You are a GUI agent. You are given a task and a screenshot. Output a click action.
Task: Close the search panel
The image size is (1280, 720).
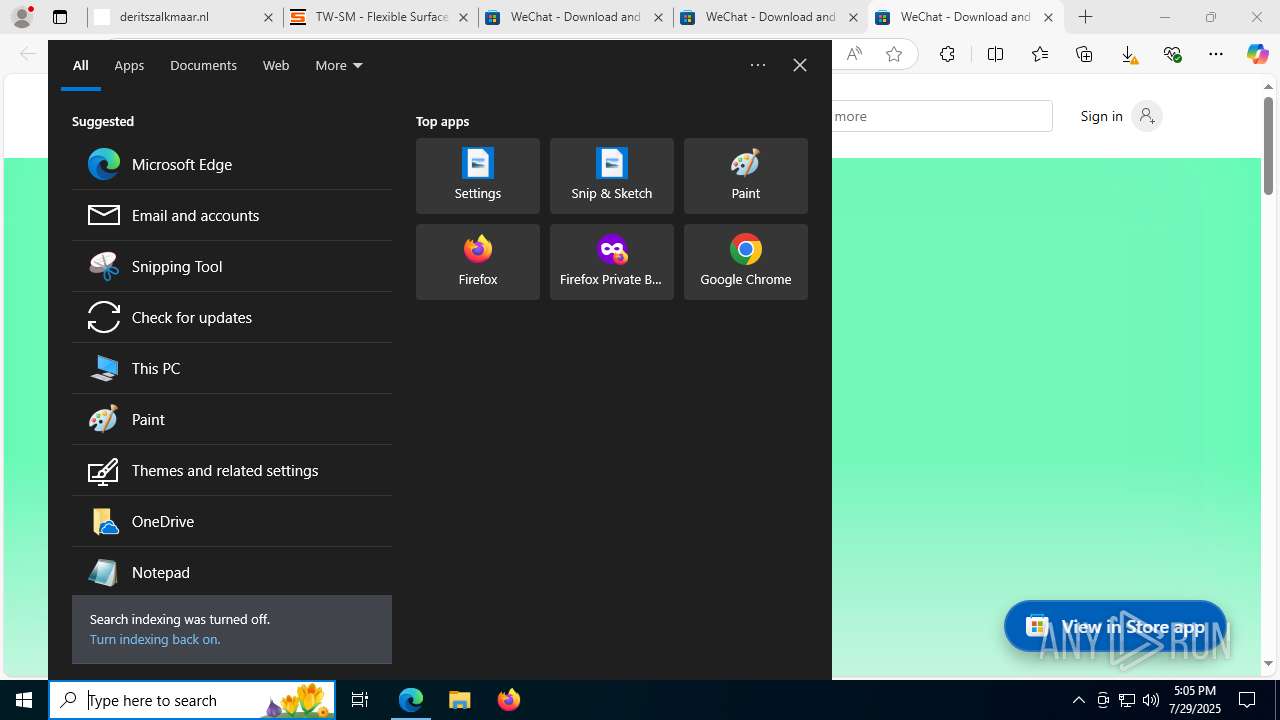click(x=800, y=65)
